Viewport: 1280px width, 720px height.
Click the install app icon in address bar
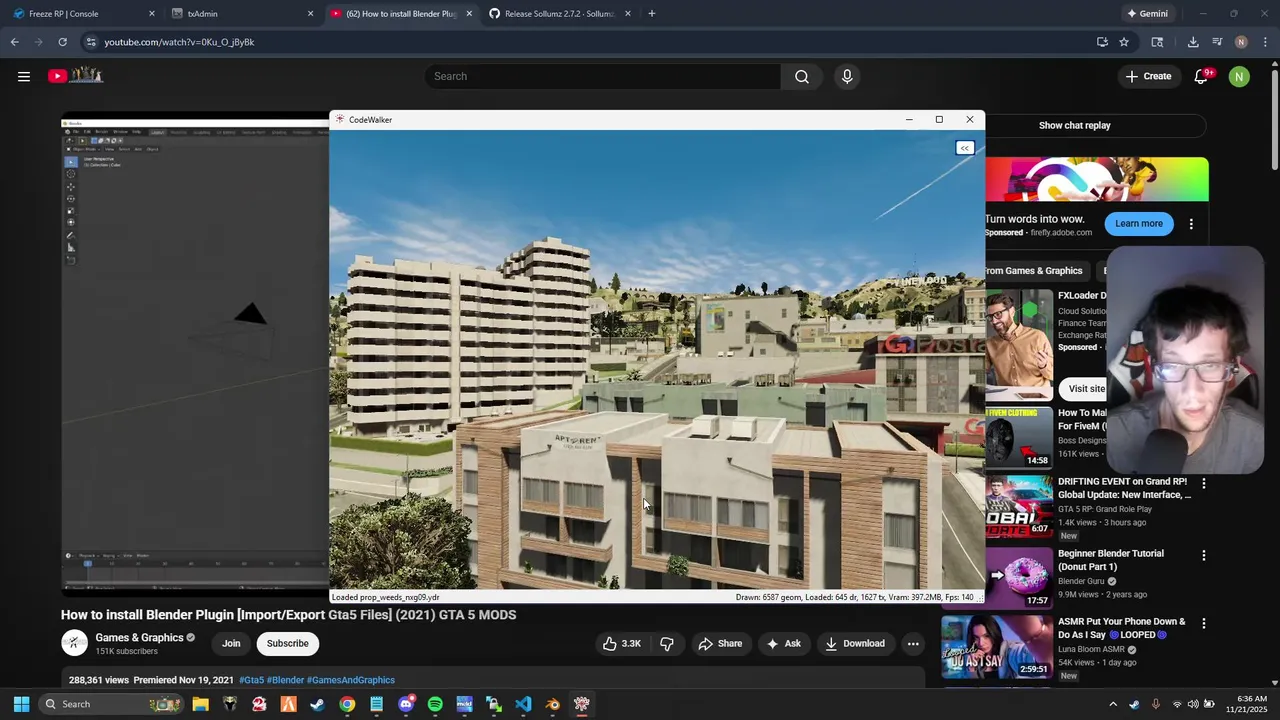[x=1102, y=42]
